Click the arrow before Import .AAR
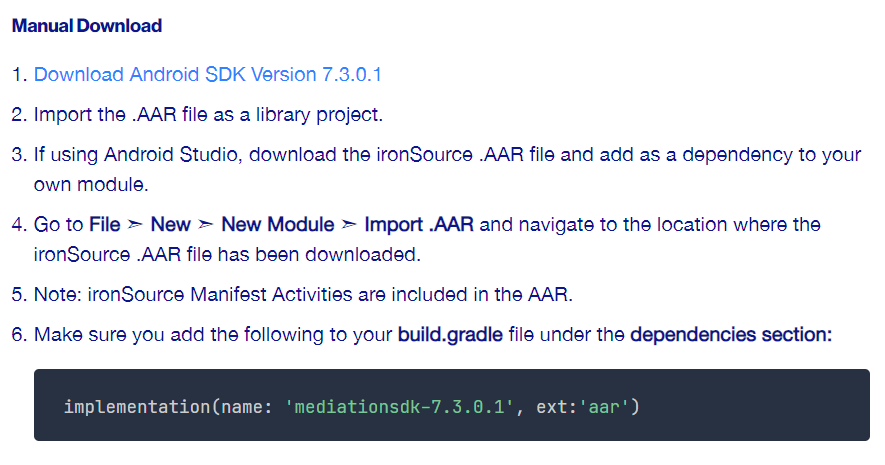 coord(349,225)
